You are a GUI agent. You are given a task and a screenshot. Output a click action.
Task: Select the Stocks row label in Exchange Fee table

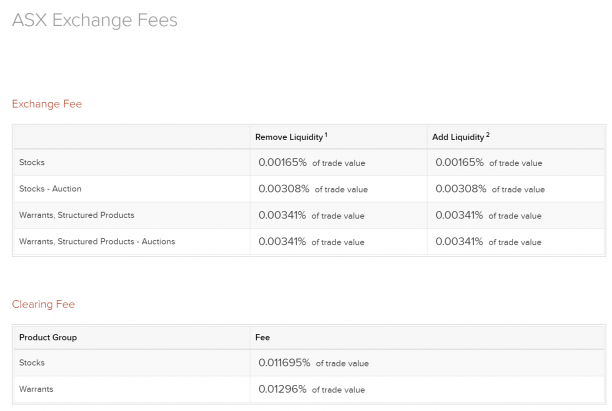(32, 162)
